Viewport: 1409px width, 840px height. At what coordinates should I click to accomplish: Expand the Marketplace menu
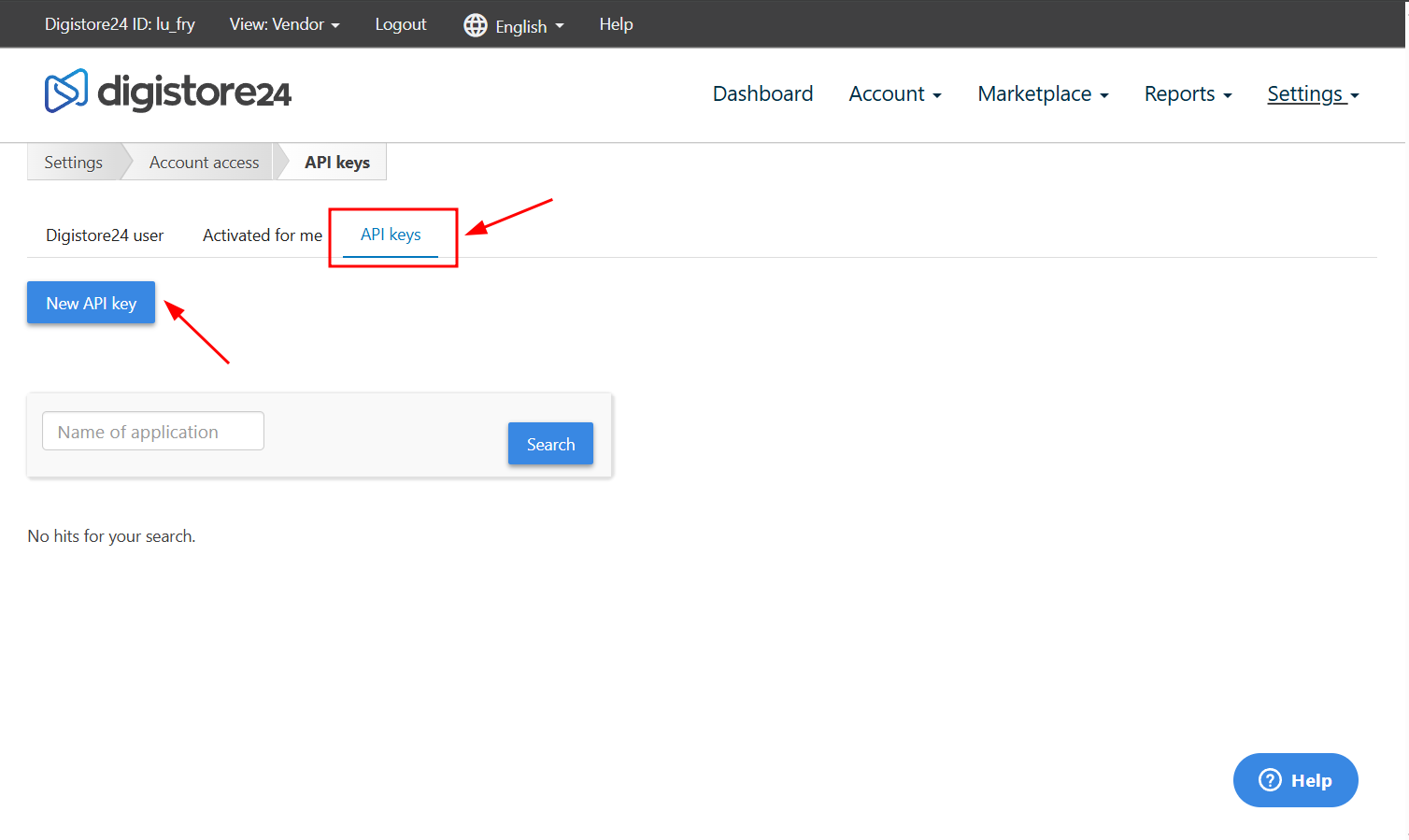click(1043, 94)
